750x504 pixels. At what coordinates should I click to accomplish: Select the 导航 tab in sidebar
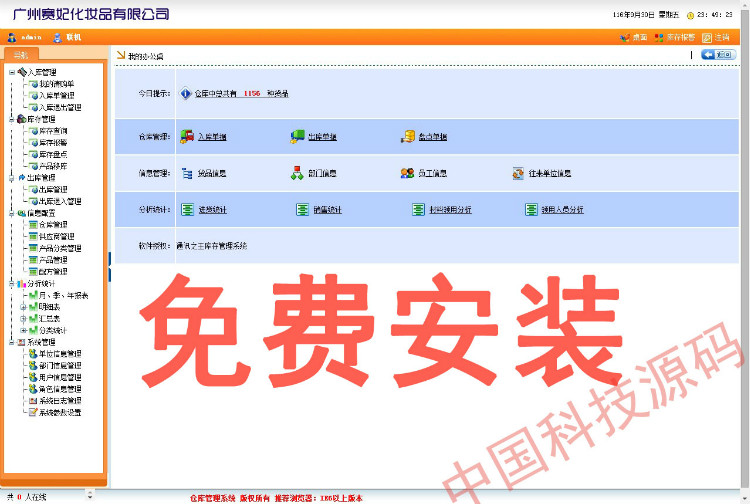click(21, 54)
